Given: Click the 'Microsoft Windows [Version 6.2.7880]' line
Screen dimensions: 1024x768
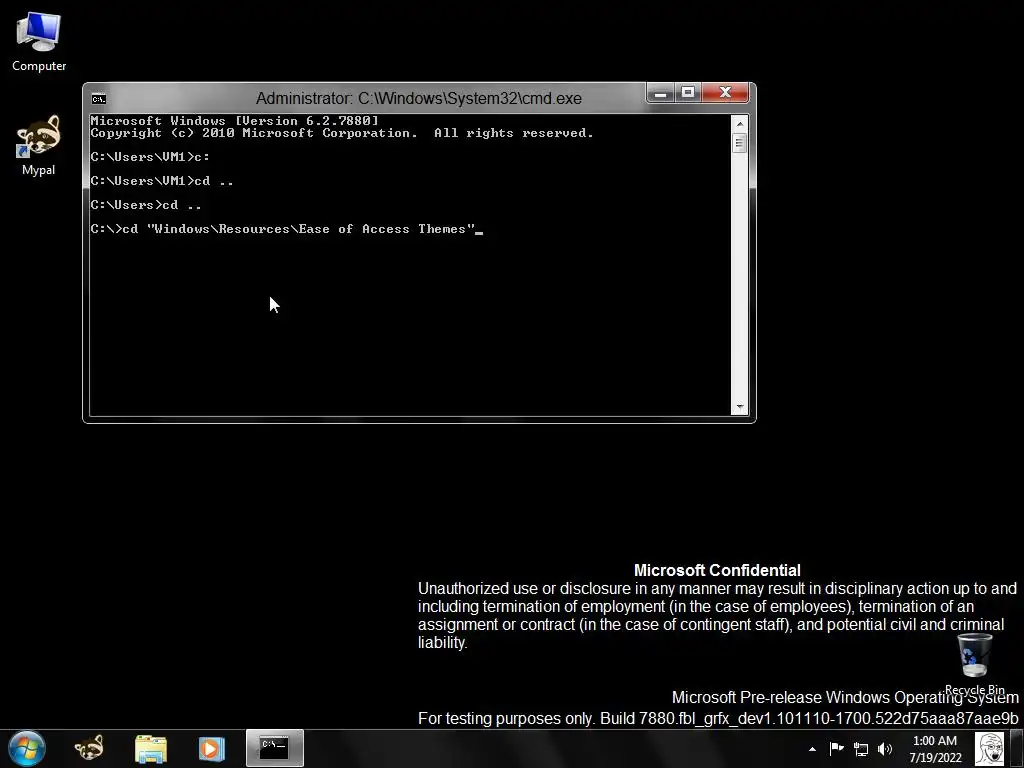Looking at the screenshot, I should 234,121.
